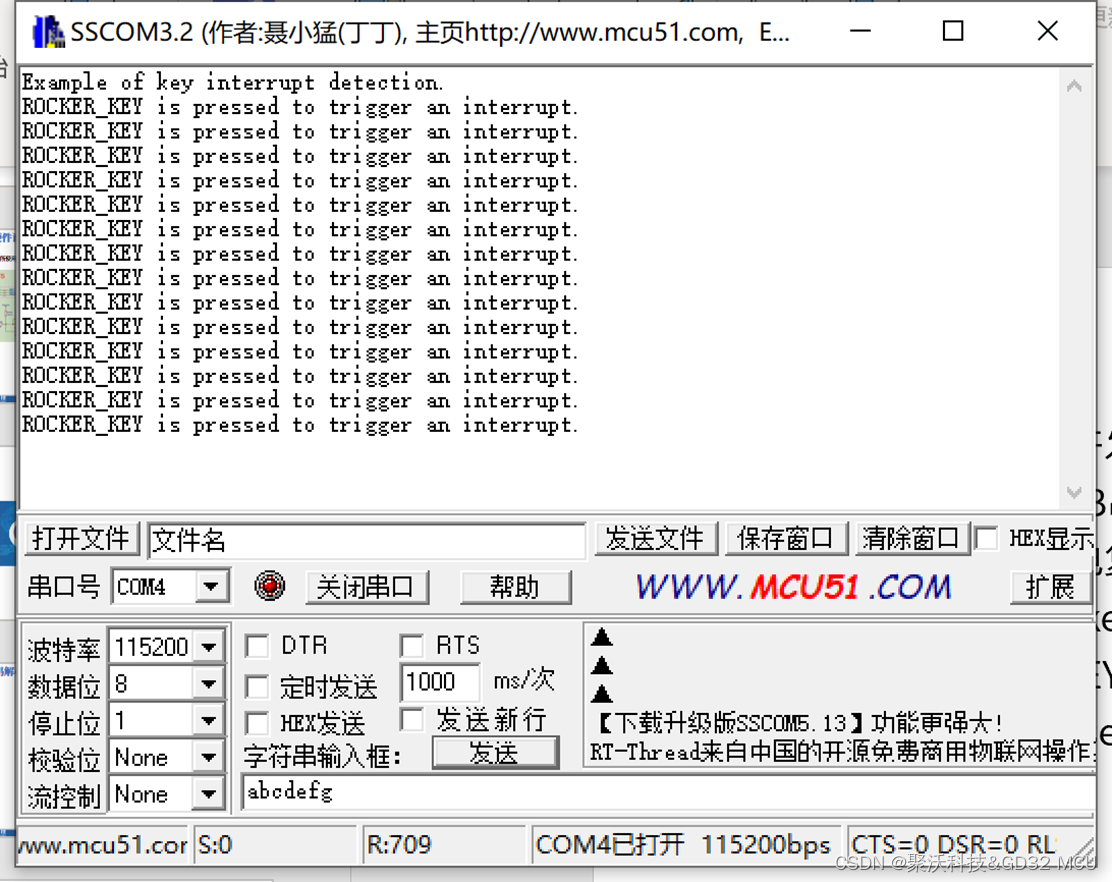The width and height of the screenshot is (1112, 882).
Task: Click the 发送 send button
Action: [x=494, y=752]
